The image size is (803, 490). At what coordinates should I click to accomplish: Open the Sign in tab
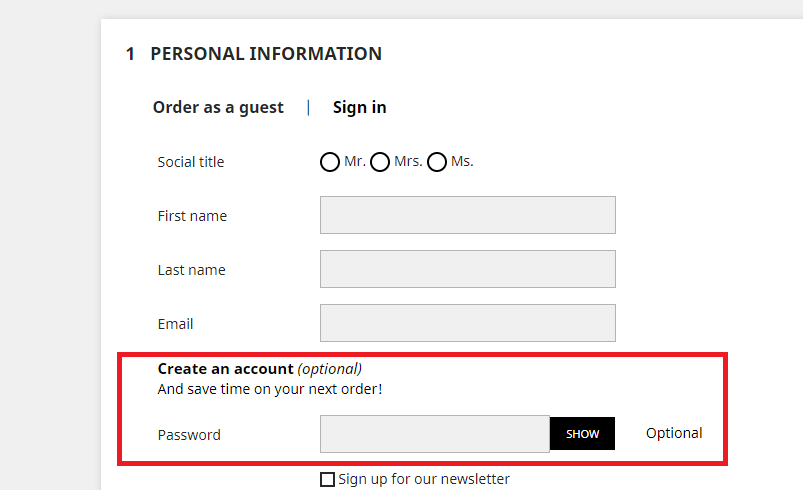[359, 107]
